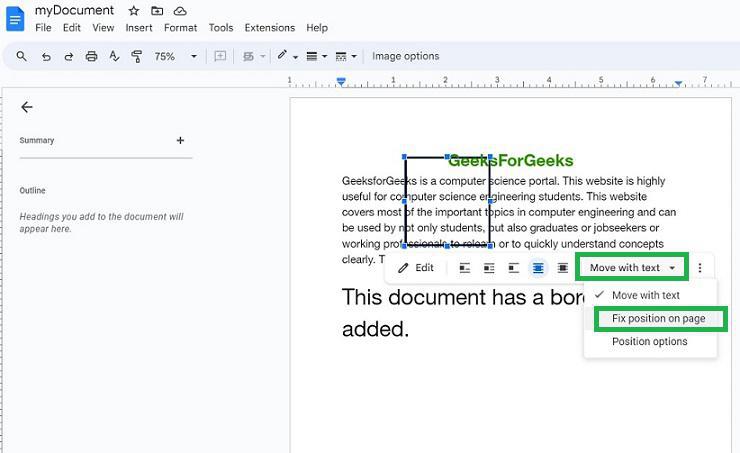The image size is (740, 453).
Task: Click the Summary label in sidebar
Action: pyautogui.click(x=37, y=141)
